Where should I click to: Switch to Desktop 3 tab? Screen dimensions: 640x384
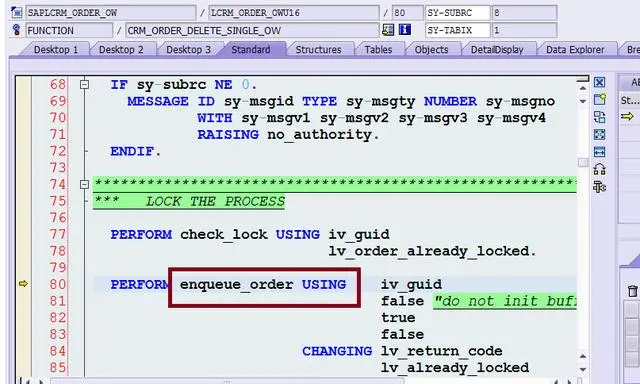(188, 50)
